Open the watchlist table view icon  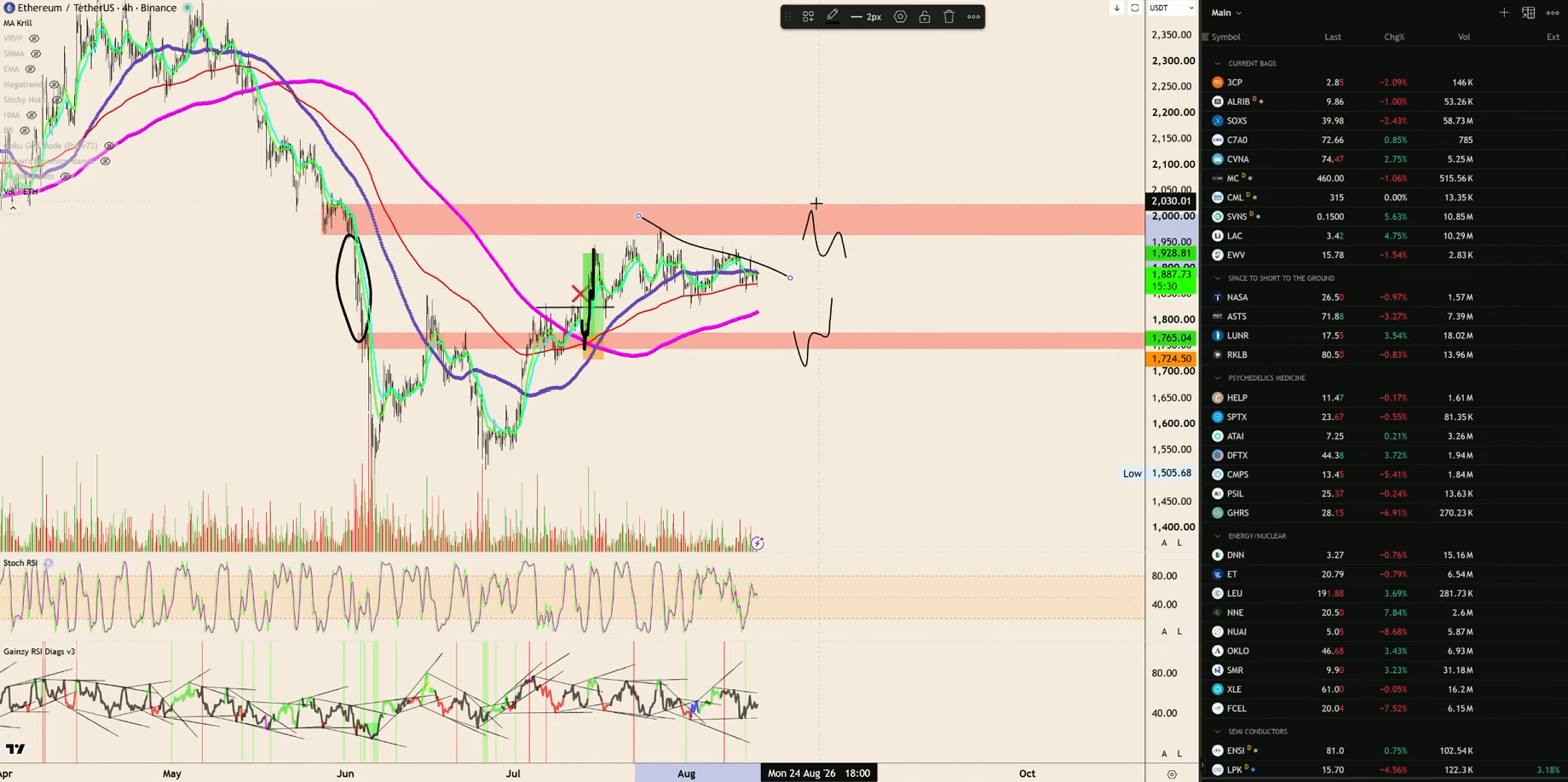1529,13
